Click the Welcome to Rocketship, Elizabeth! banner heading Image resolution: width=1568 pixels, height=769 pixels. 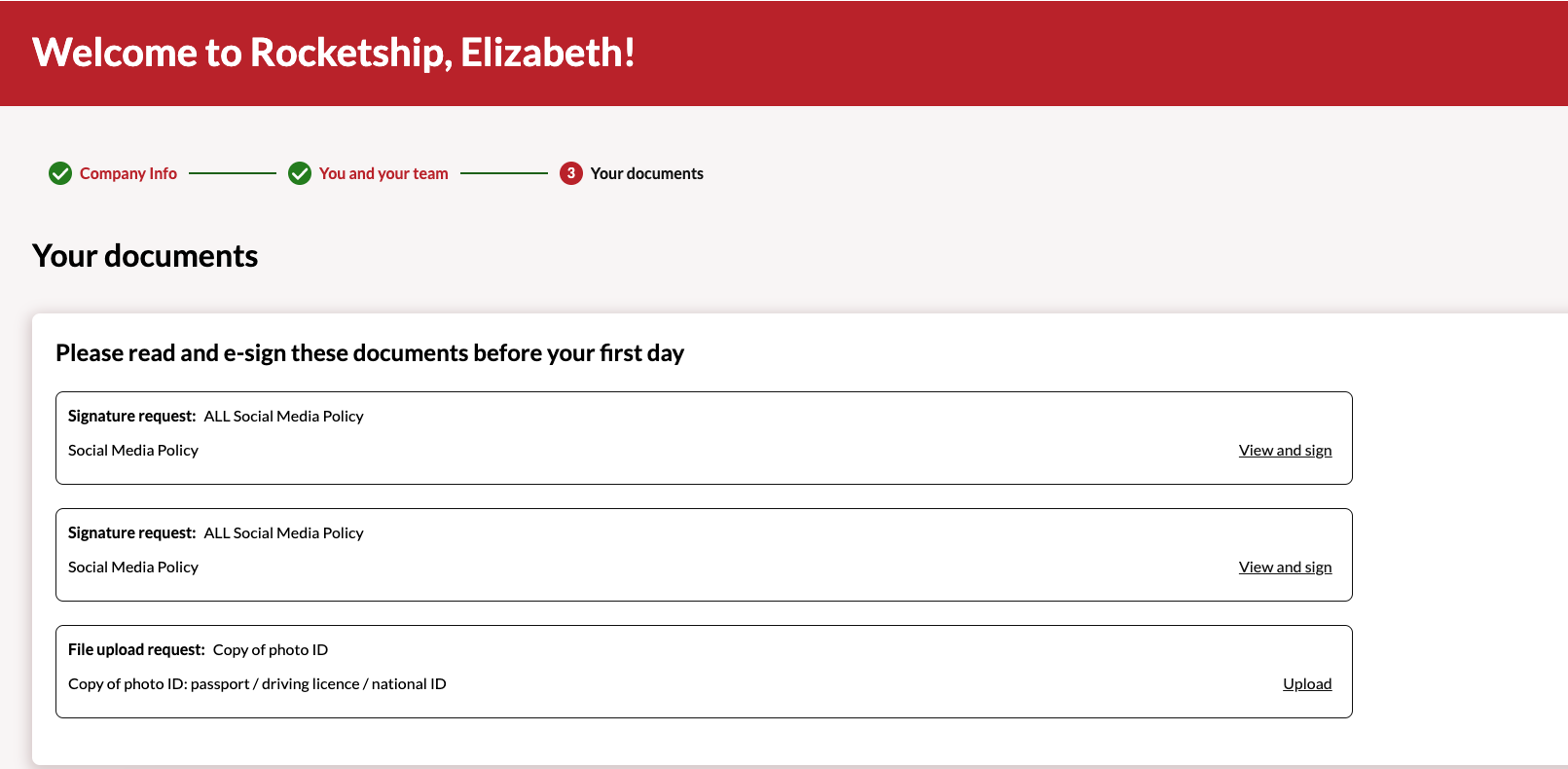(x=334, y=53)
